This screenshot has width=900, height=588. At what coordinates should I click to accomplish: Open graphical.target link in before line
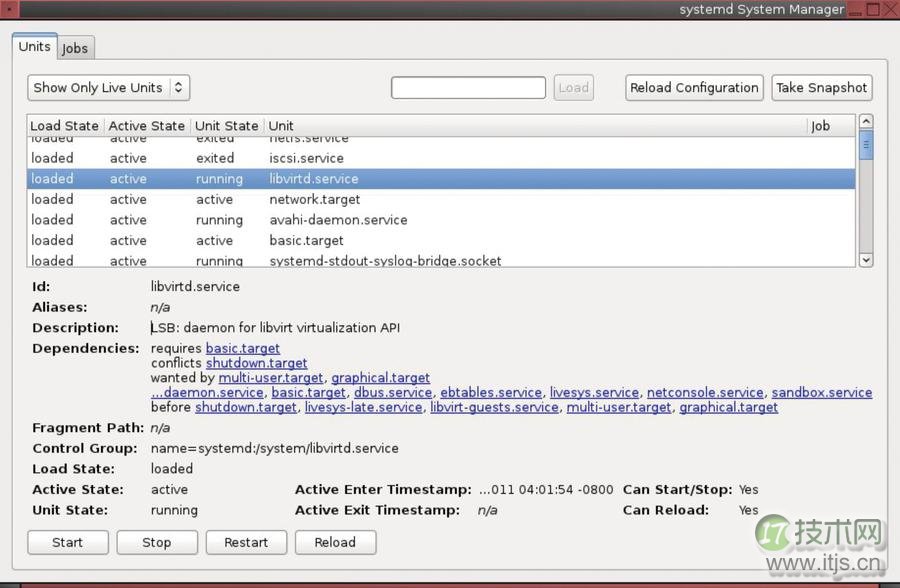(728, 407)
